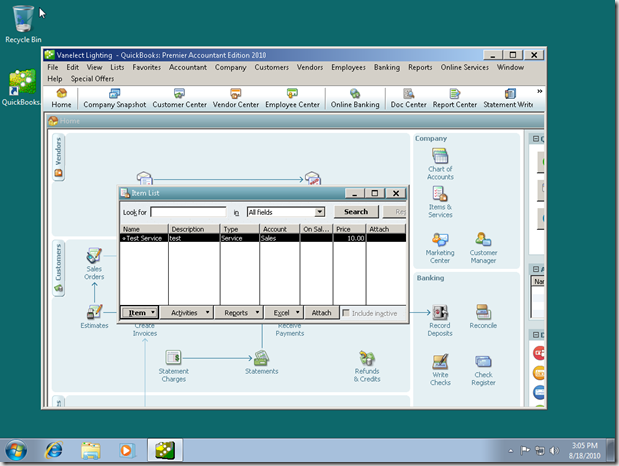The height and width of the screenshot is (466, 619).
Task: Select the Test Service item row
Action: pyautogui.click(x=263, y=238)
